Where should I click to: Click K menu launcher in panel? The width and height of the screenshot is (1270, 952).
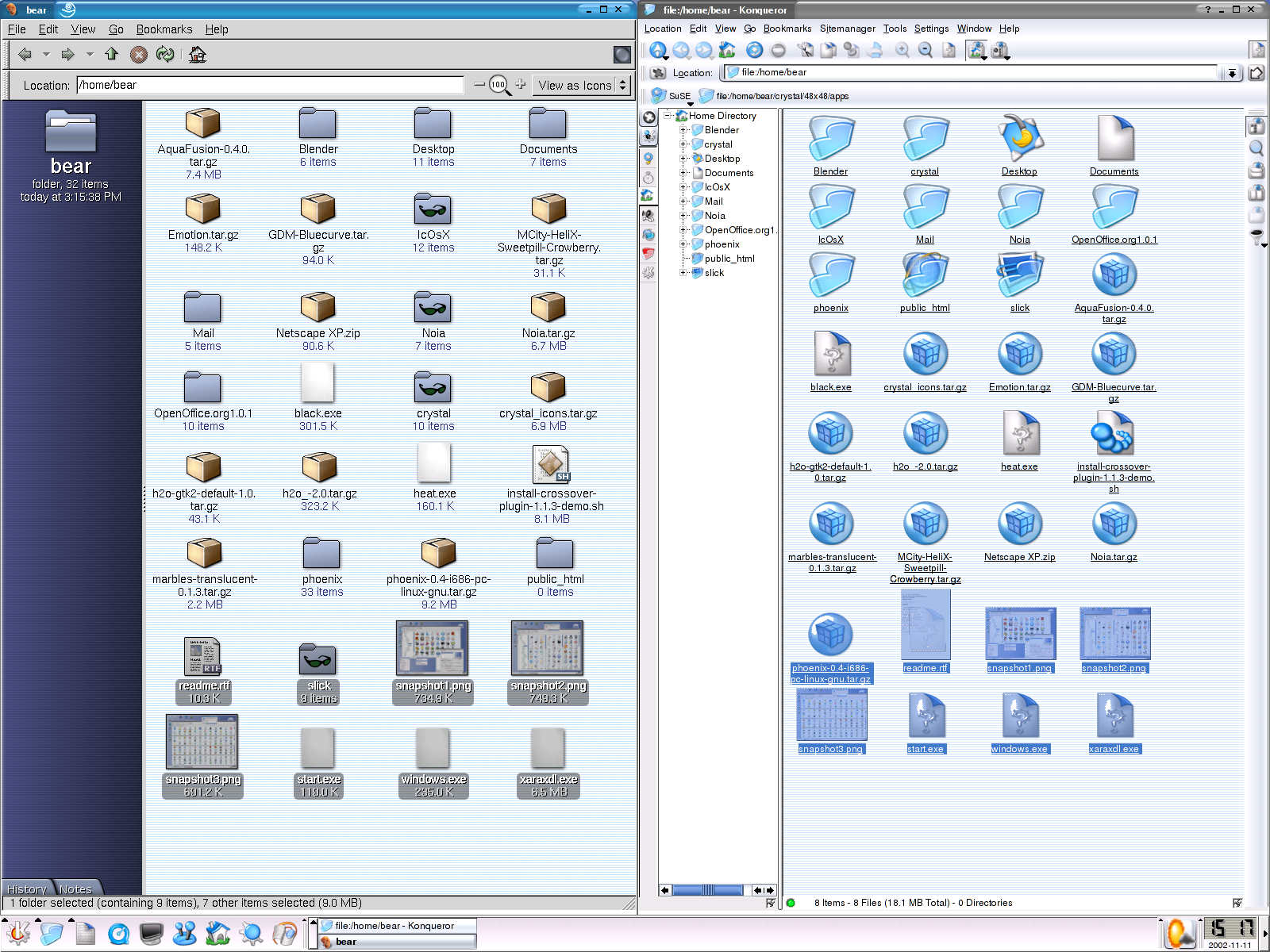17,934
